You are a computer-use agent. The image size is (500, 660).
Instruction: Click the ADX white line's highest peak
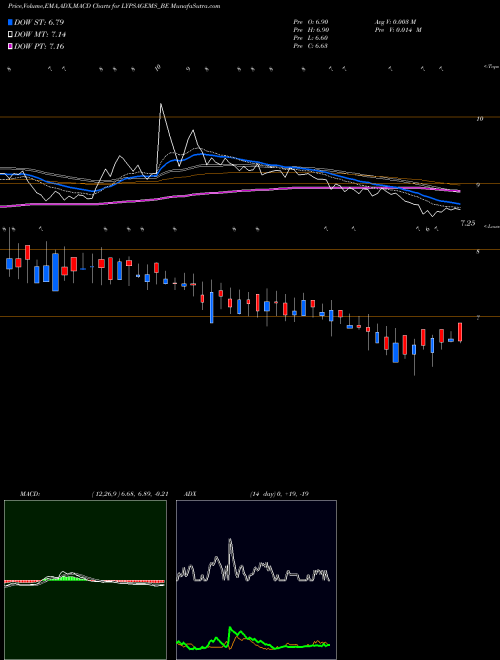pyautogui.click(x=230, y=541)
